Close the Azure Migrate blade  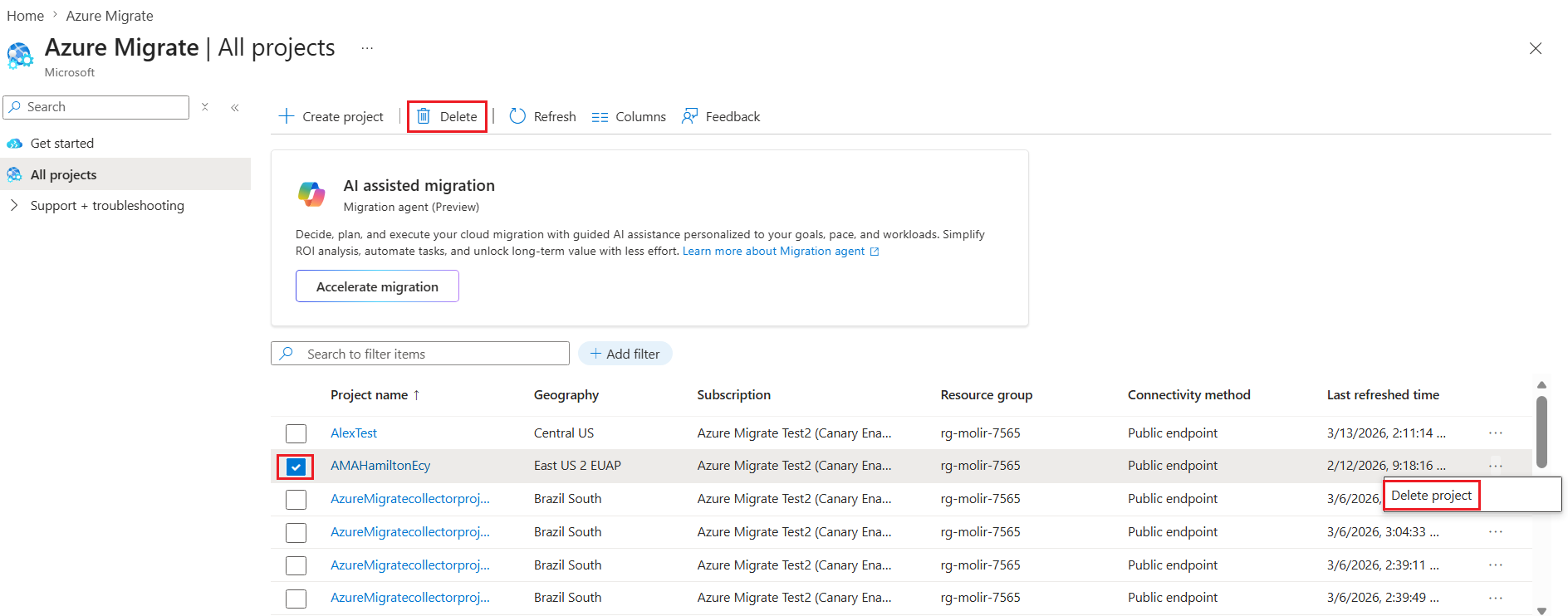[1536, 48]
